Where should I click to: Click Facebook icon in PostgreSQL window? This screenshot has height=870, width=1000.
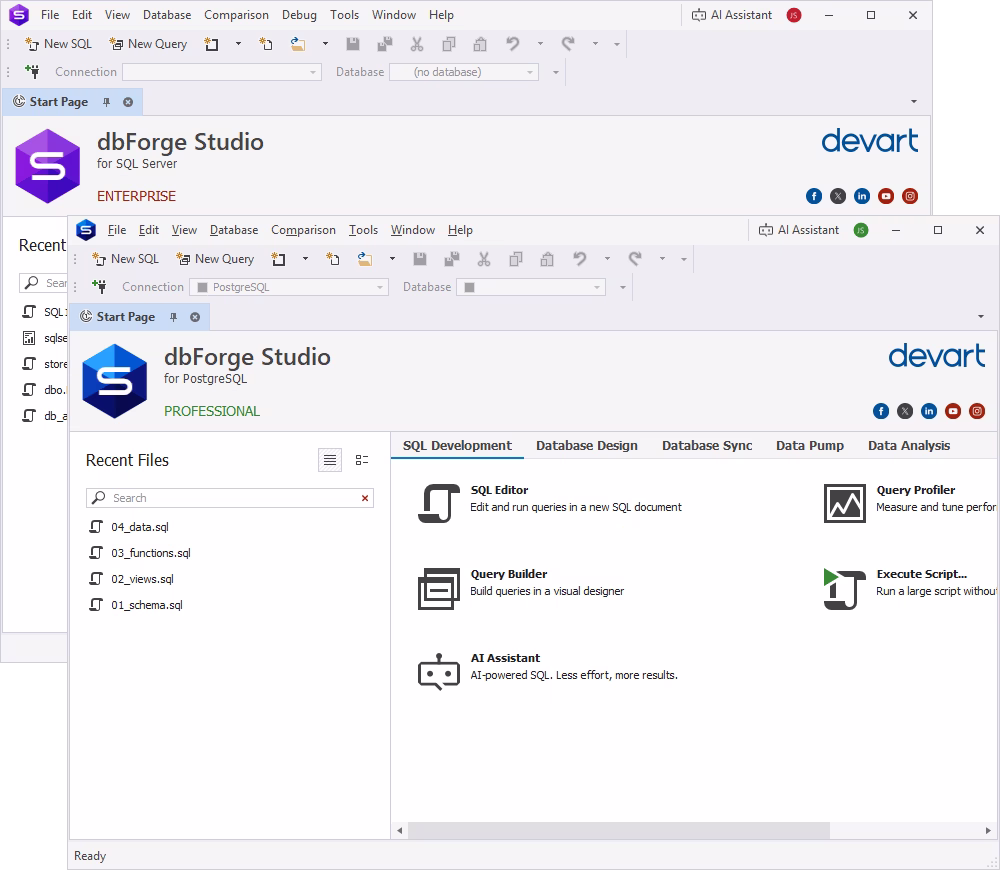881,411
